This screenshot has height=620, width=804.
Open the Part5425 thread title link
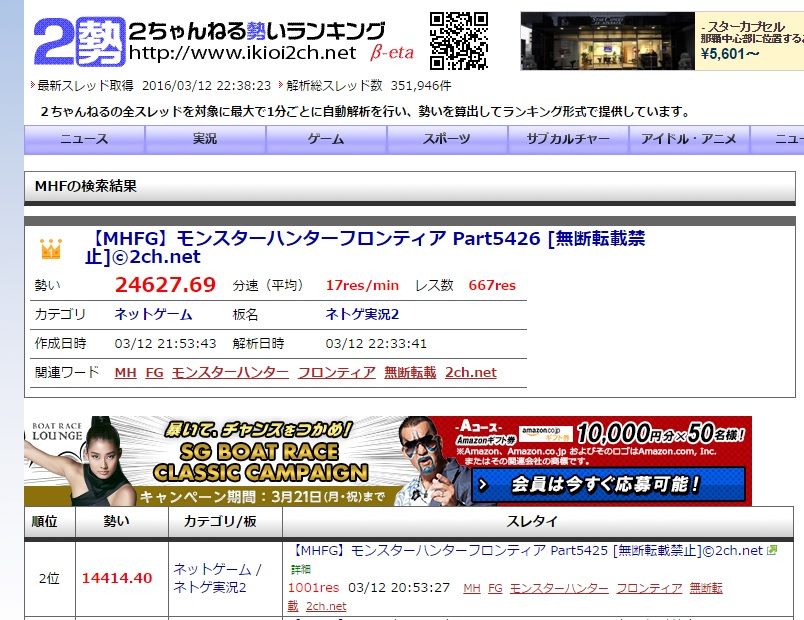pyautogui.click(x=527, y=550)
